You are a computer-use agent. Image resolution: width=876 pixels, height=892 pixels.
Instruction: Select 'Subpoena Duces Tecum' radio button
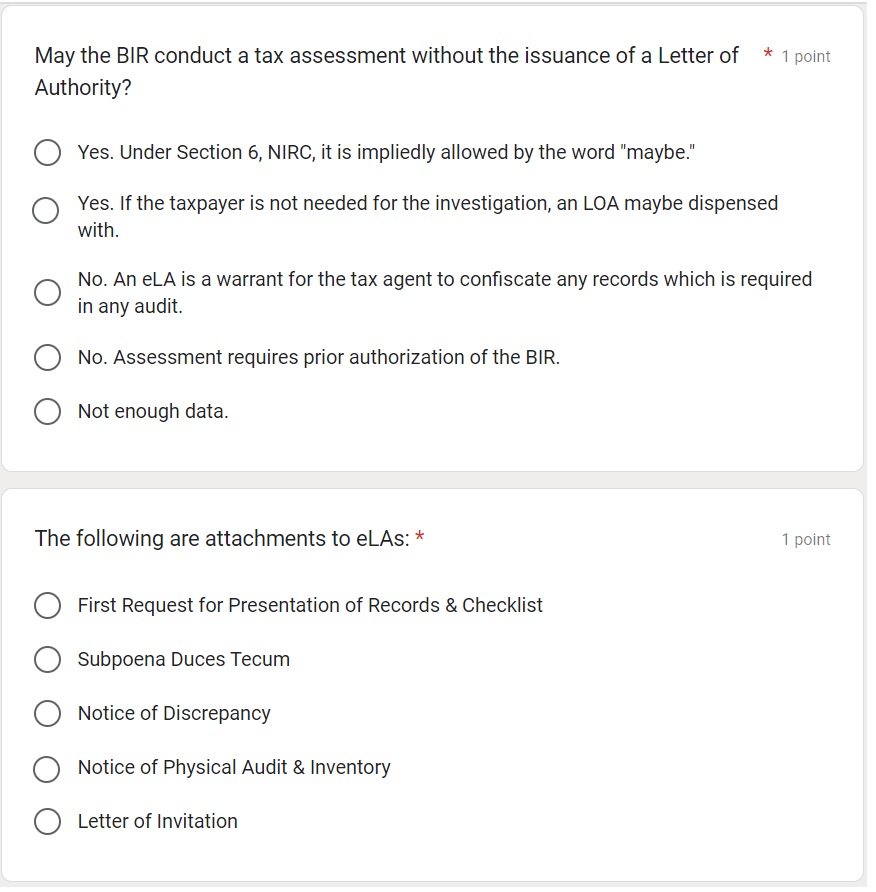47,659
